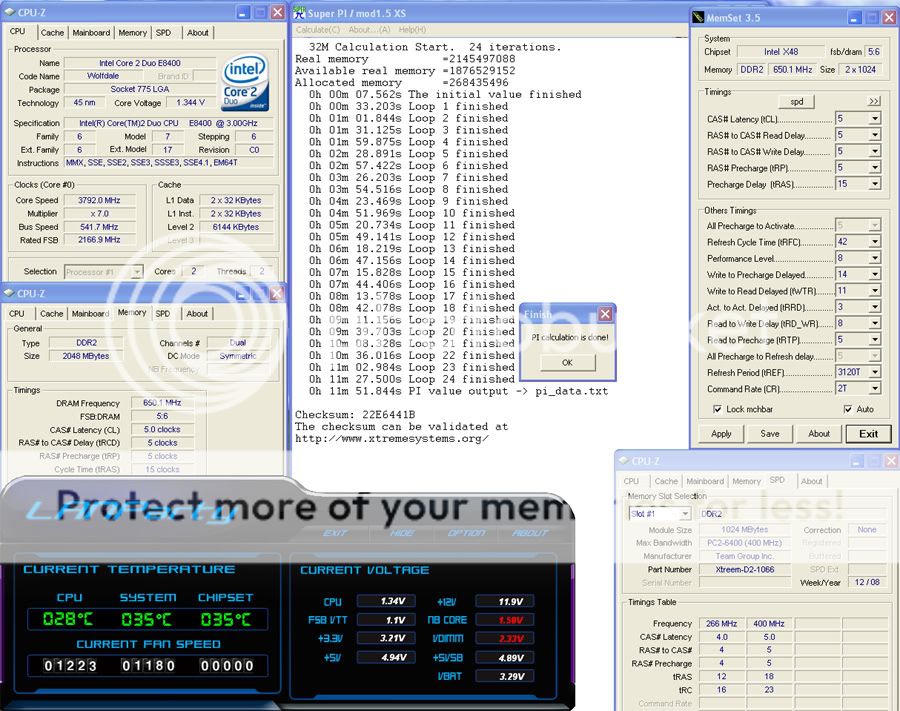Open the Act. to Act. Delayed (tRRD) dropdown
The image size is (900, 711).
(x=874, y=307)
